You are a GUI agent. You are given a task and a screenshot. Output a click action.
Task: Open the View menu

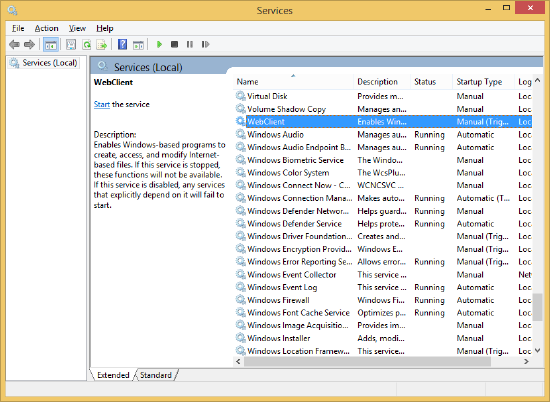(x=77, y=28)
